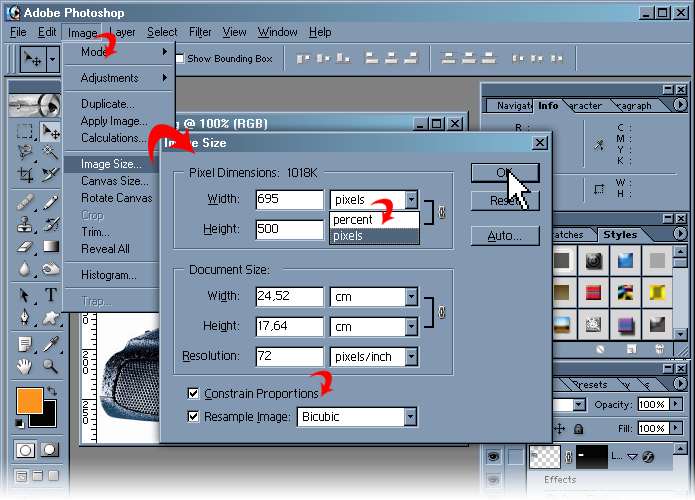Click Reset in Image Size dialog

tap(505, 201)
